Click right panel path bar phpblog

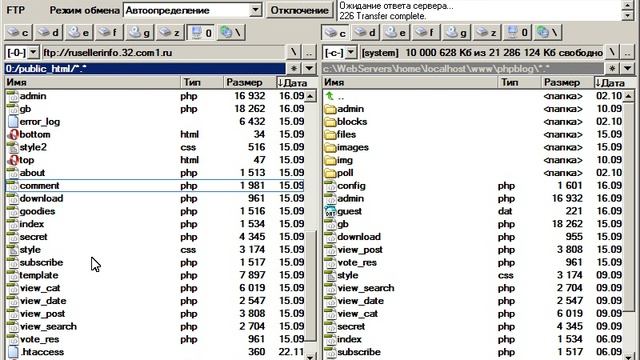(463, 69)
